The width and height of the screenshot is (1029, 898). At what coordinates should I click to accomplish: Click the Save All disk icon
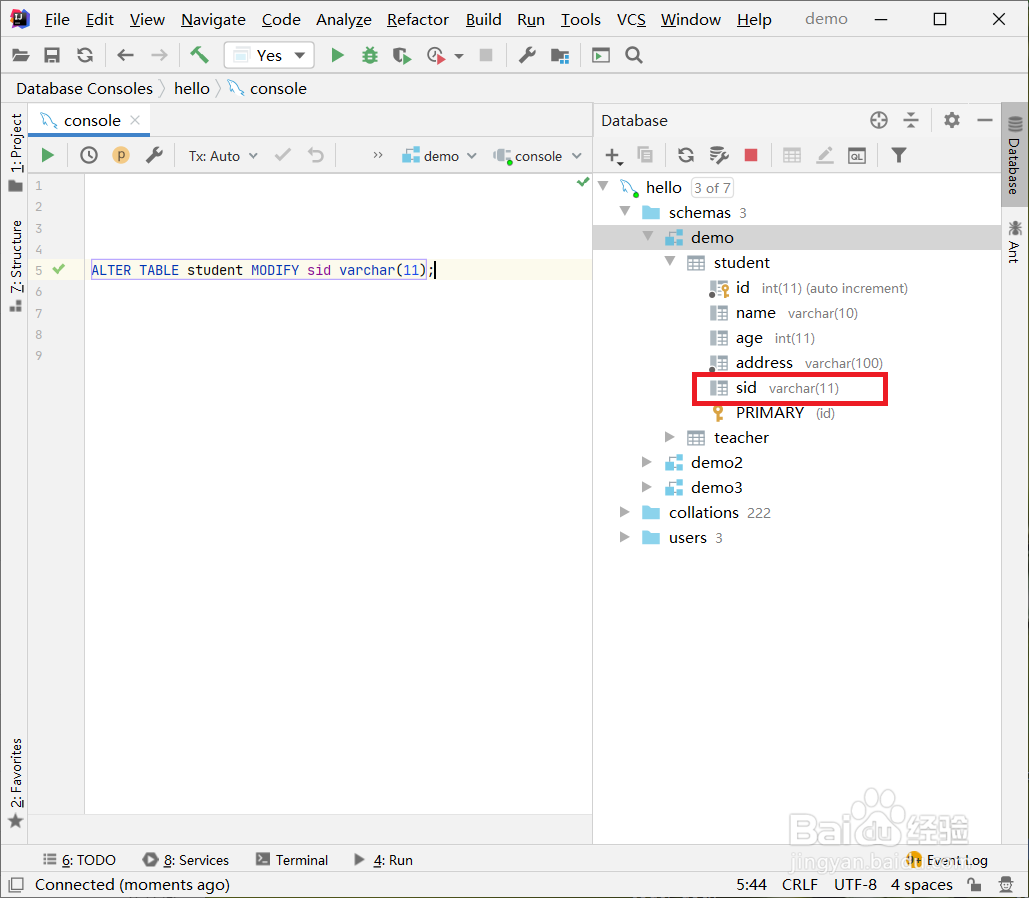click(x=52, y=55)
